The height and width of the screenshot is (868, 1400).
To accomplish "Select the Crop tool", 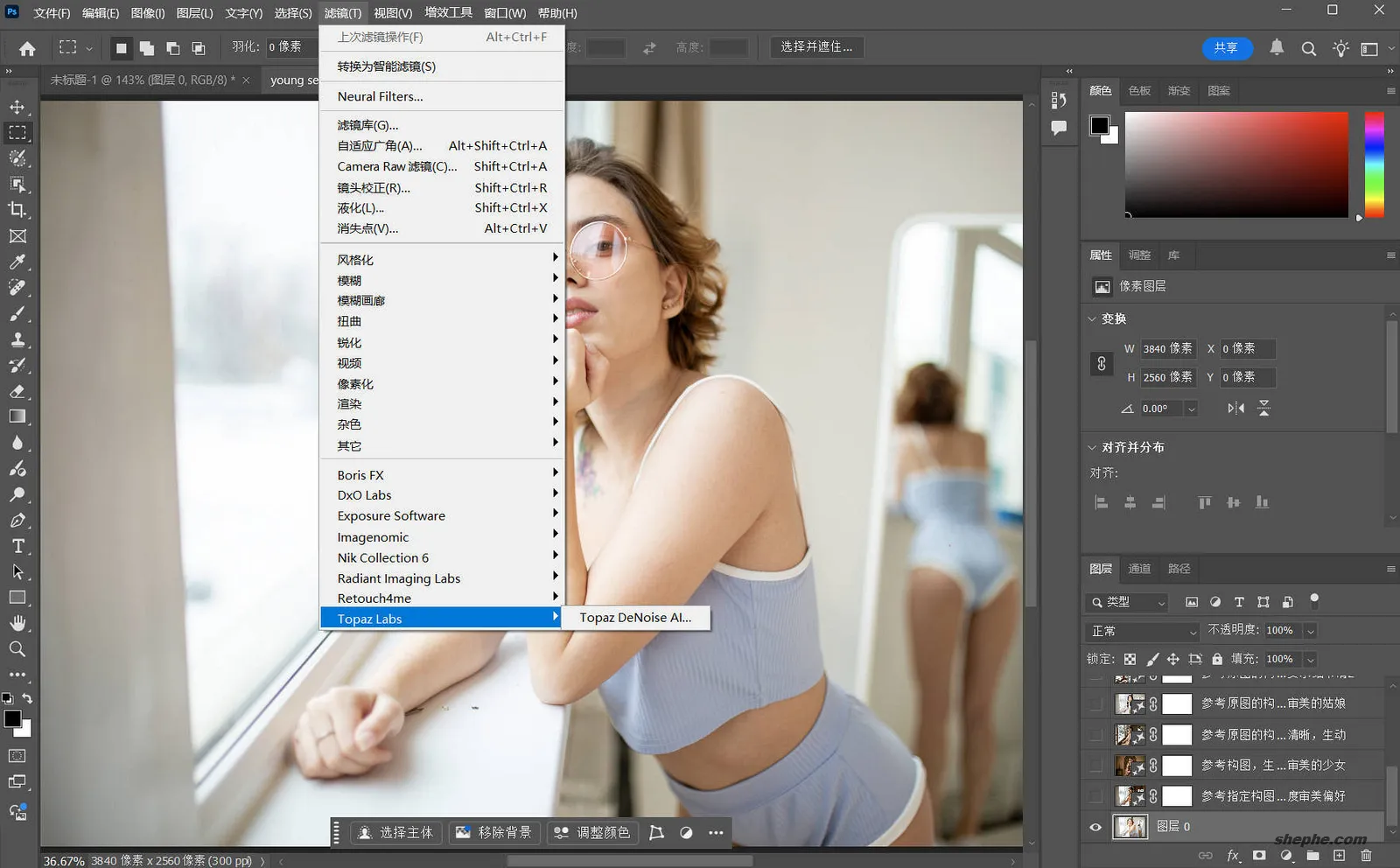I will (17, 210).
